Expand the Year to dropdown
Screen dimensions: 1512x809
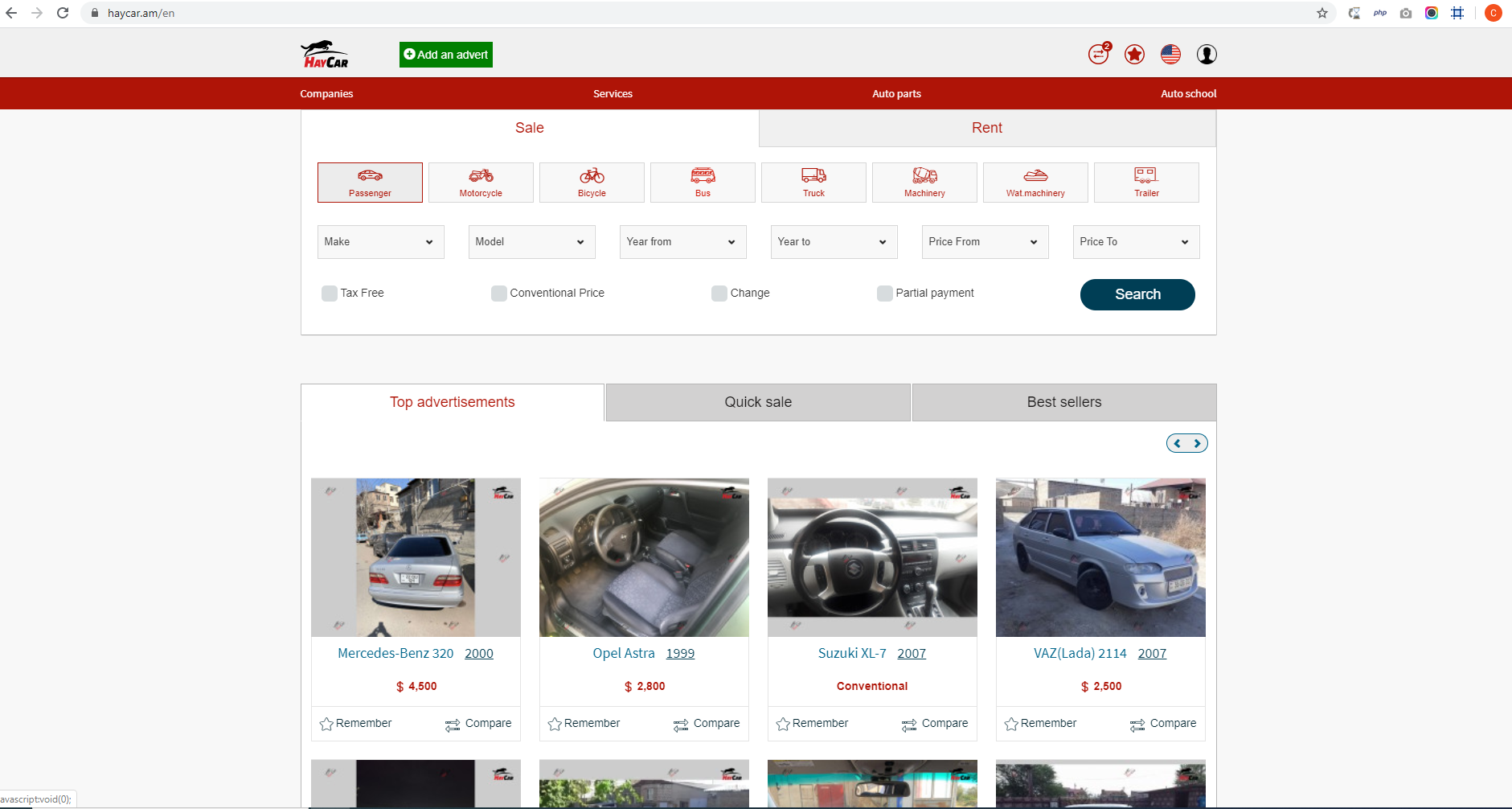click(x=834, y=242)
